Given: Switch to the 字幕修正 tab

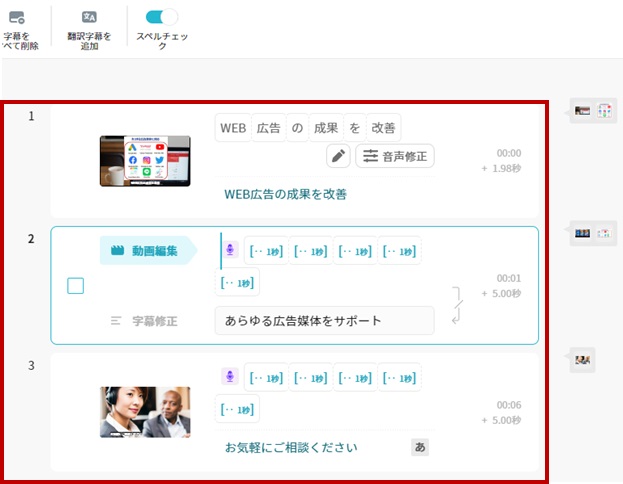Looking at the screenshot, I should pyautogui.click(x=144, y=321).
